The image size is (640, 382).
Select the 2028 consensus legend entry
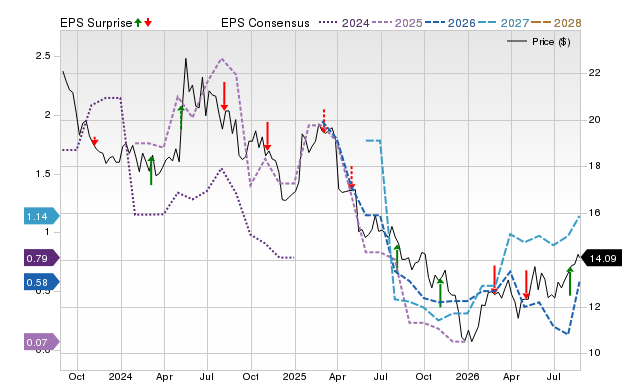click(556, 23)
